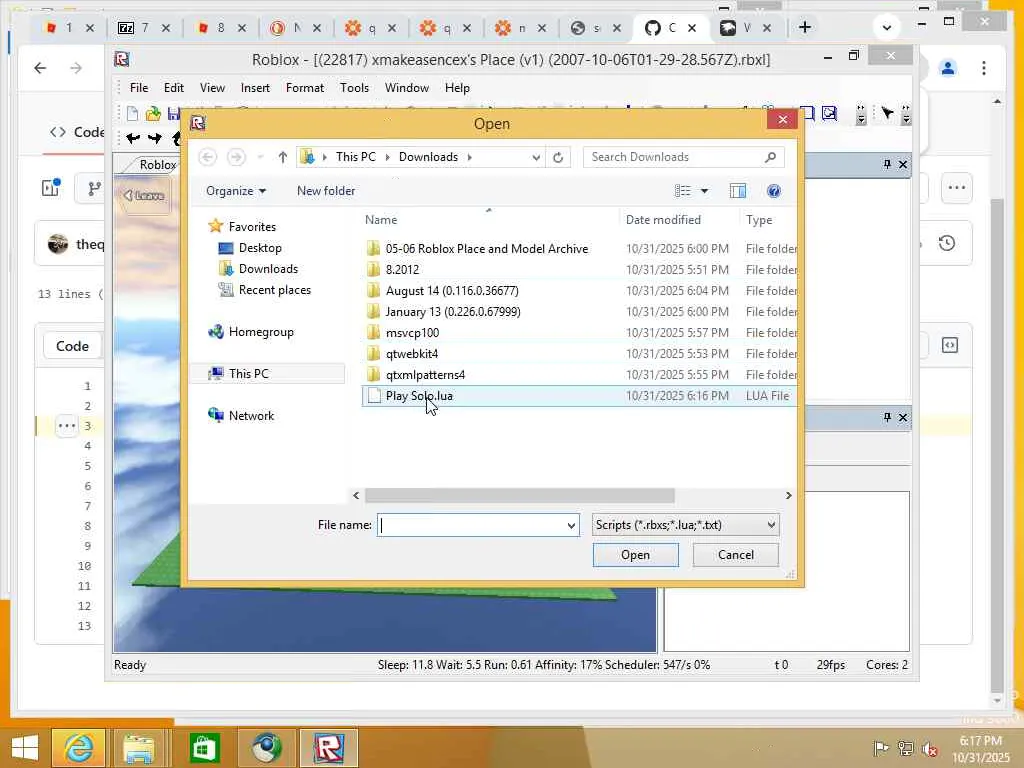Open dialog help icon
The image size is (1024, 768).
click(774, 191)
